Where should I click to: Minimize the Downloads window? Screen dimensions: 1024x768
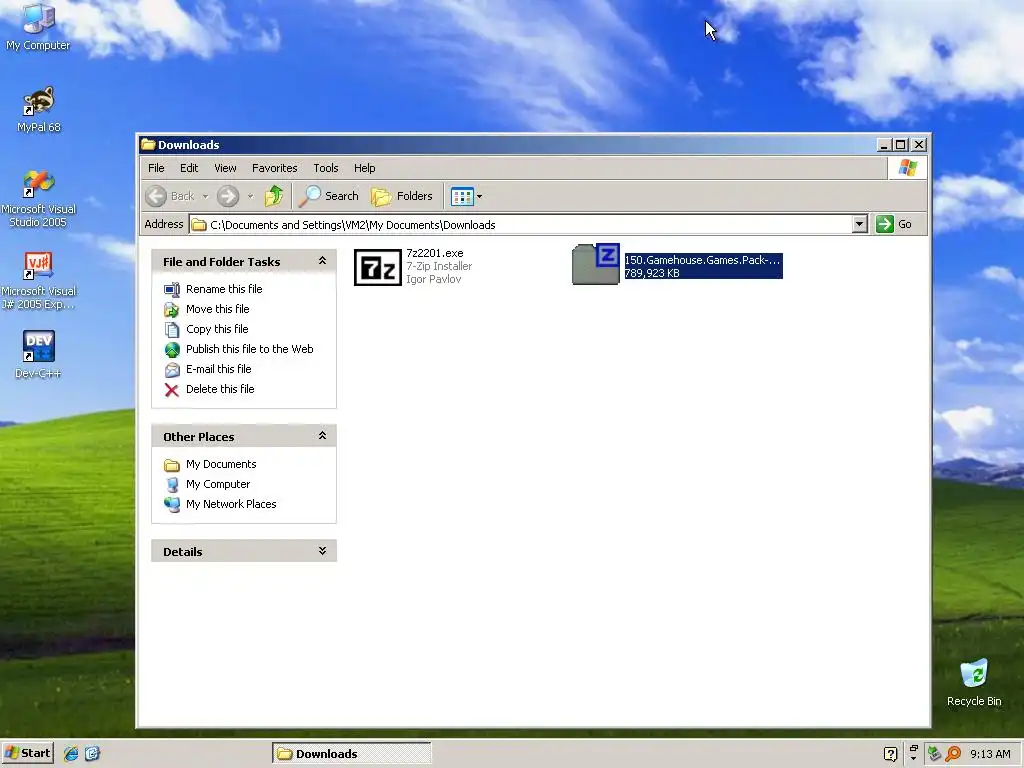pos(884,145)
